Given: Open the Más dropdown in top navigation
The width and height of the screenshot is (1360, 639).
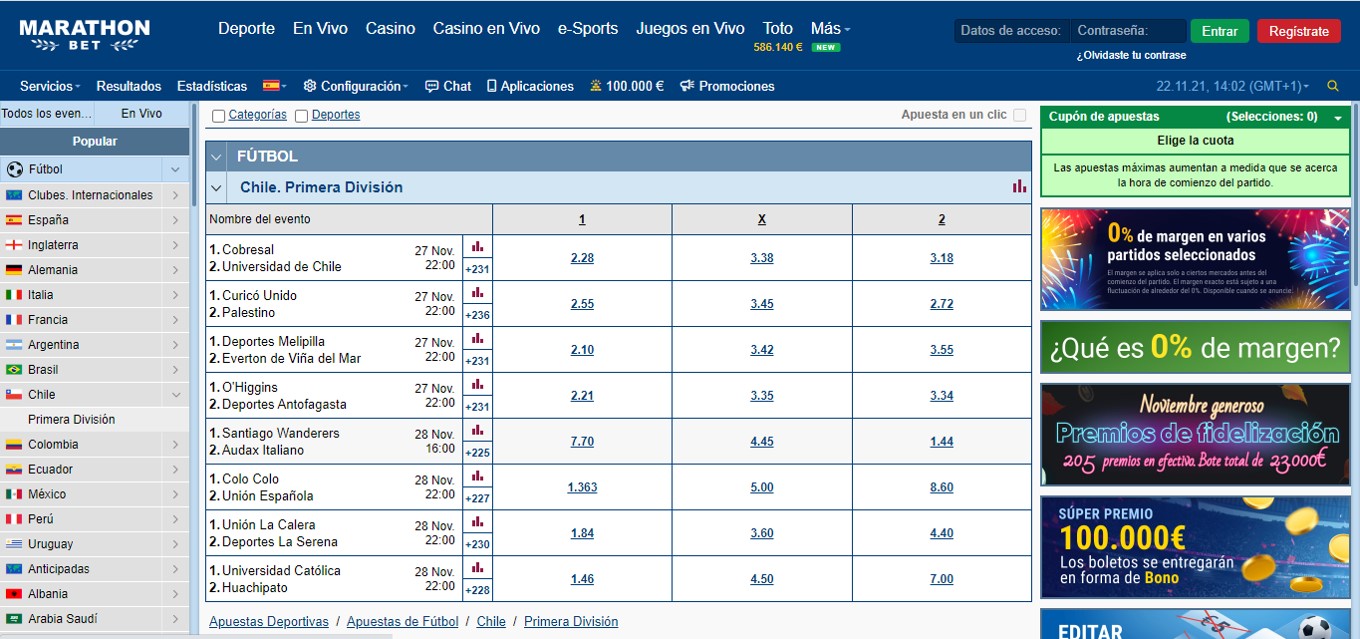Looking at the screenshot, I should coord(830,29).
